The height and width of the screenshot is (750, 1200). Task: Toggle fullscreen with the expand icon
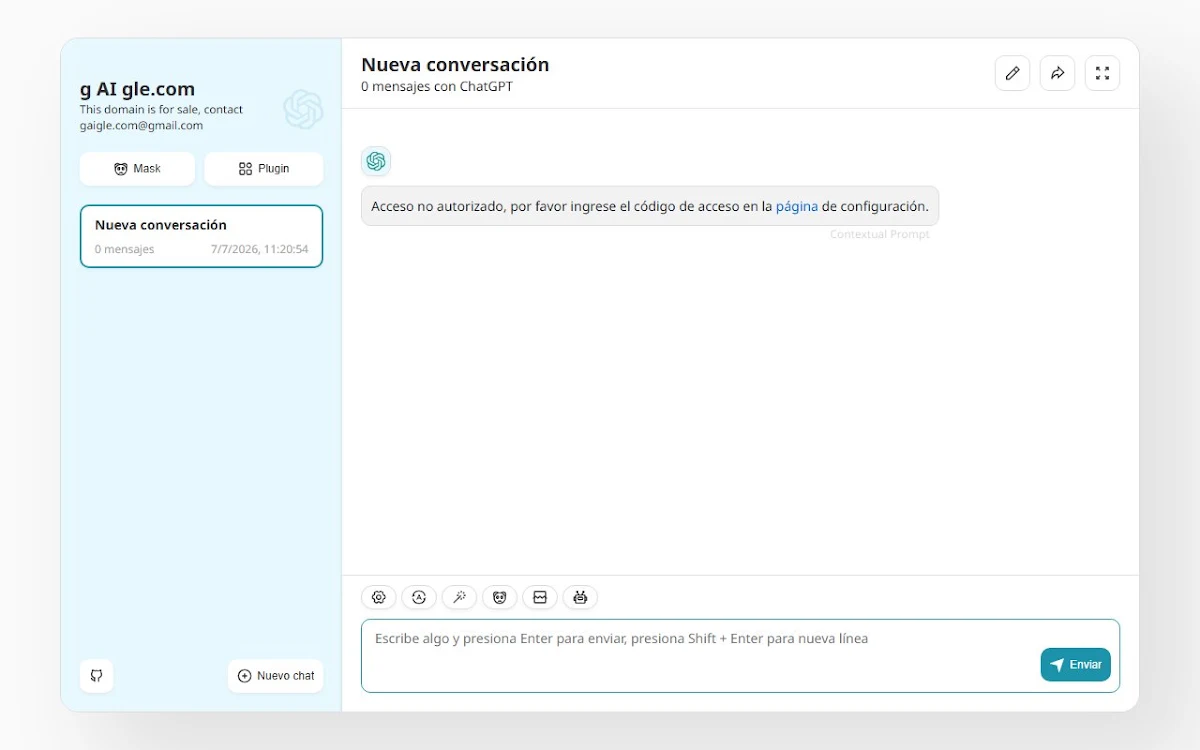1102,73
